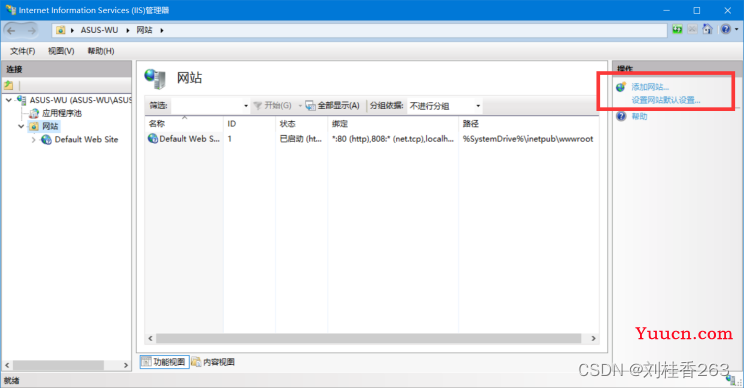
Task: Go back with the navigation arrow
Action: [11, 30]
